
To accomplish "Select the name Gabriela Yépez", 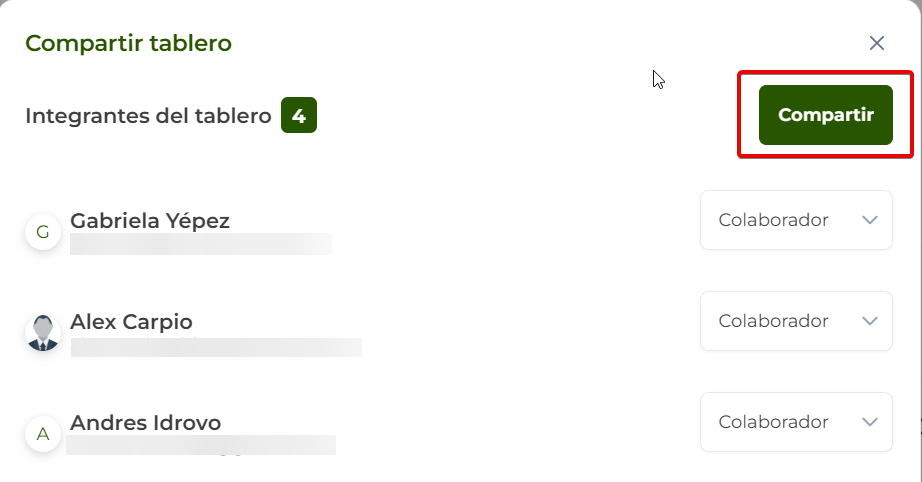I will 150,220.
